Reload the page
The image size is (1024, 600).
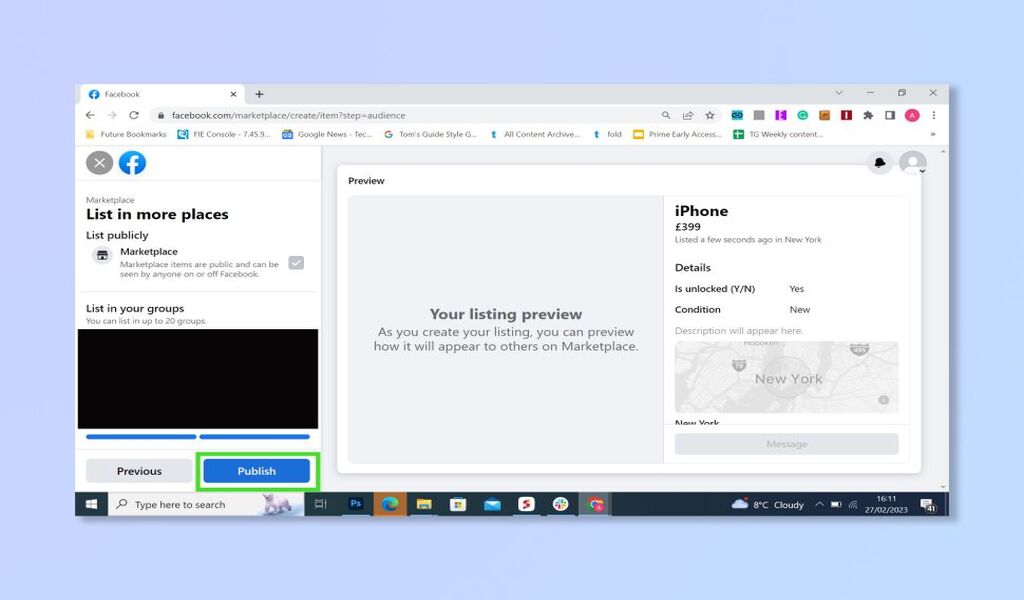click(x=134, y=115)
